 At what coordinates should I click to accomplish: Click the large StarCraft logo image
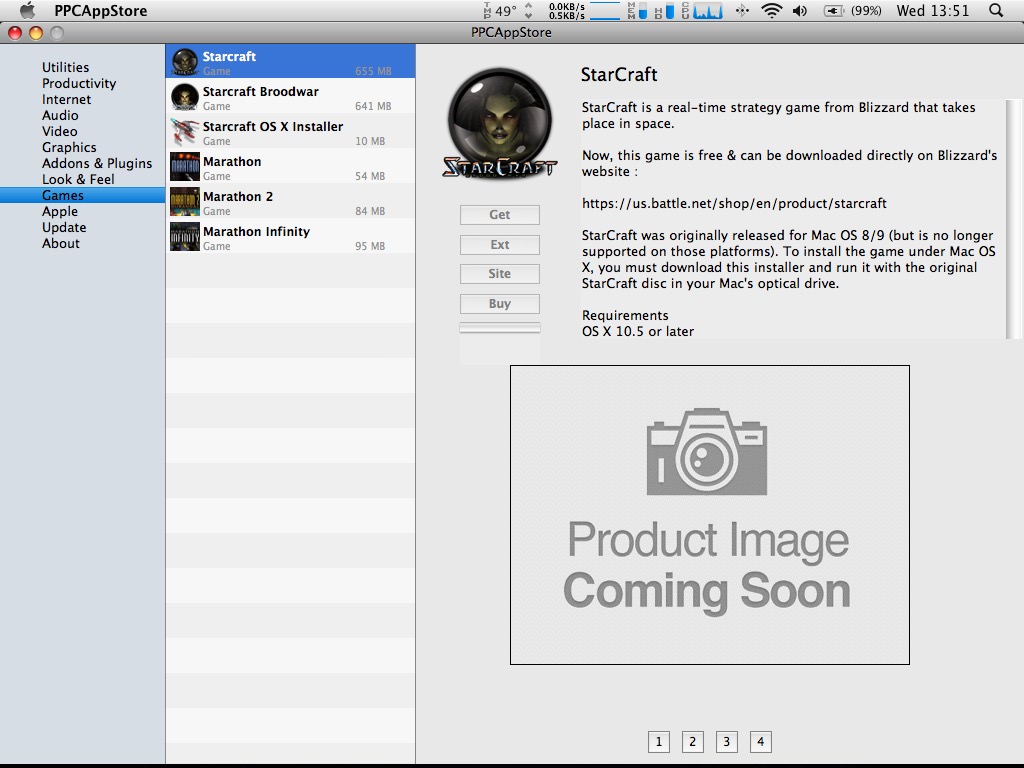[500, 123]
